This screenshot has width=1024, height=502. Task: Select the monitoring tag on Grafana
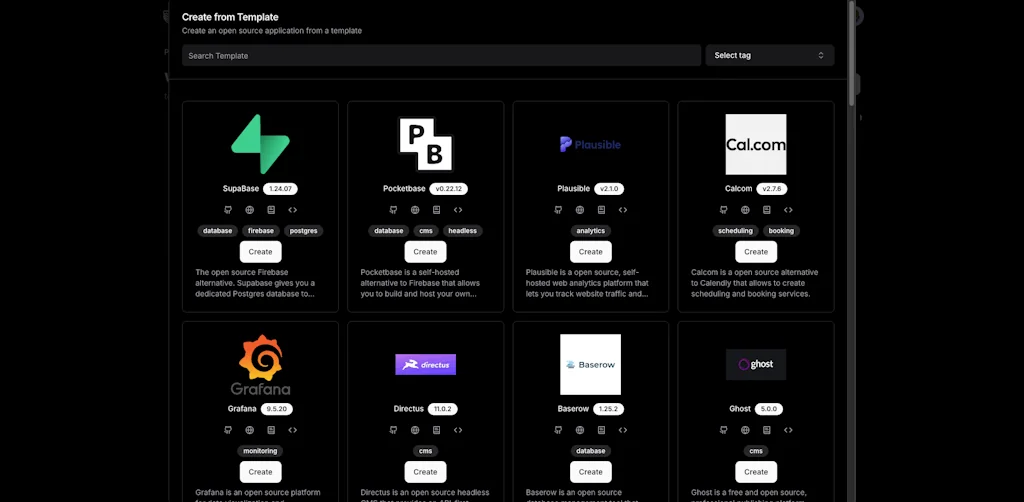tap(260, 451)
